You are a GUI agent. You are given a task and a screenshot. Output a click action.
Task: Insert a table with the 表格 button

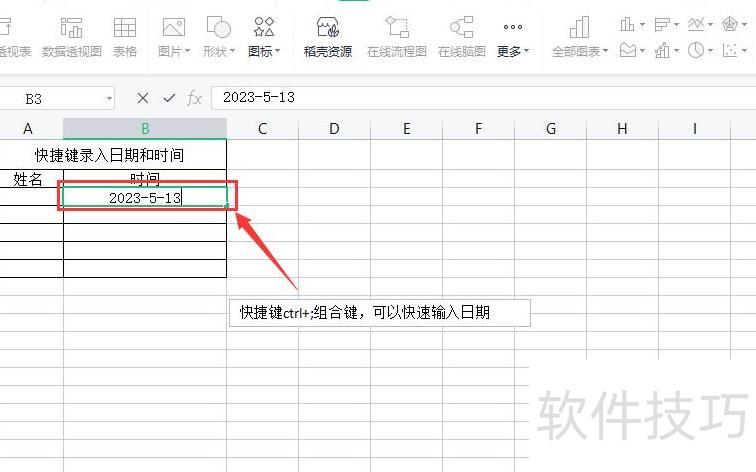pyautogui.click(x=124, y=37)
